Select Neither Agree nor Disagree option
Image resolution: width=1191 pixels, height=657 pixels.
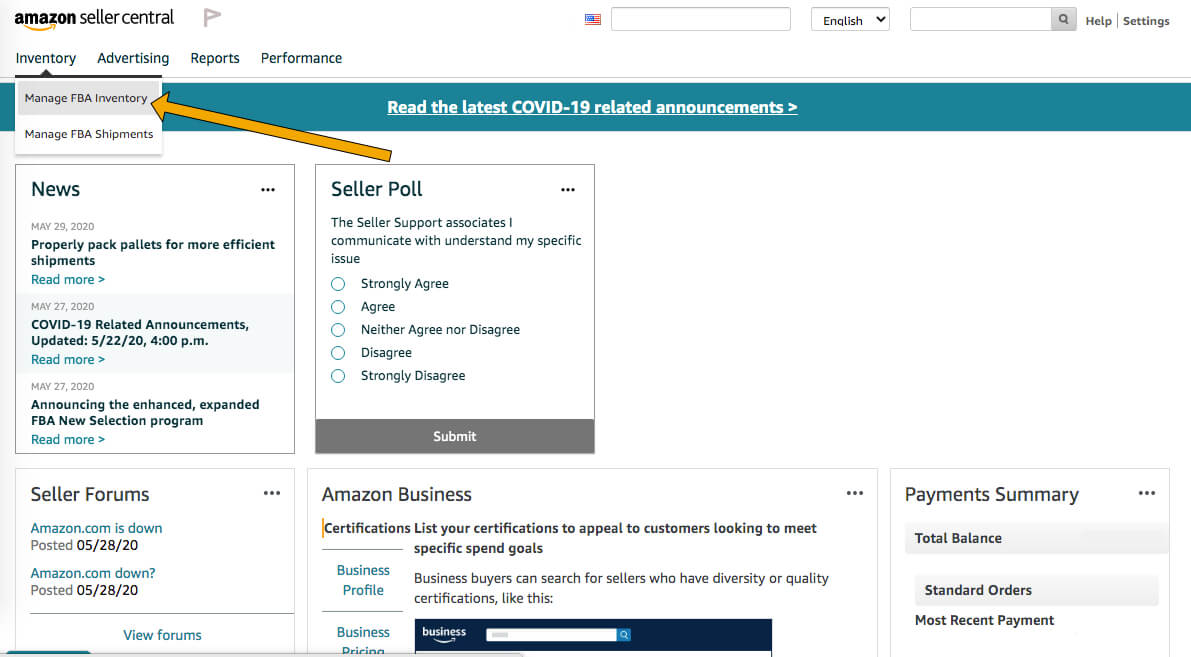click(337, 329)
